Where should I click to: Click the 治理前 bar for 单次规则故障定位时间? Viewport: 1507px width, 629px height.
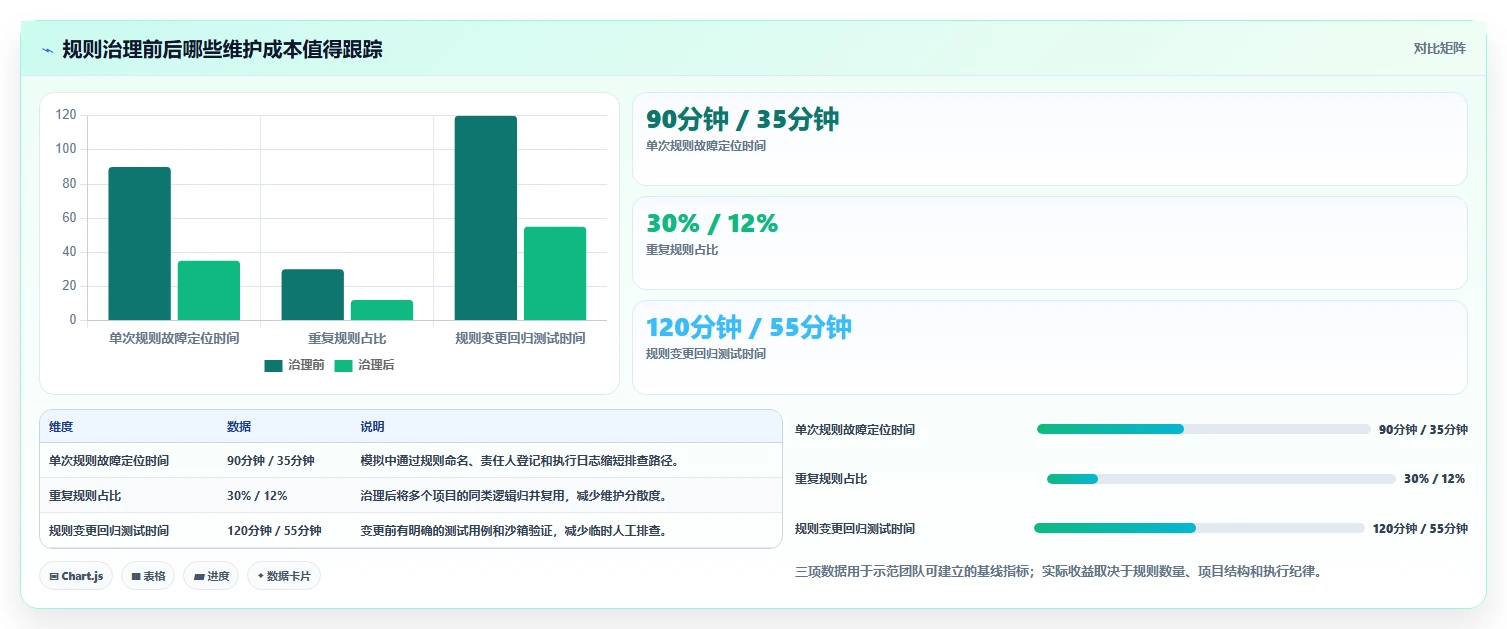pos(140,244)
